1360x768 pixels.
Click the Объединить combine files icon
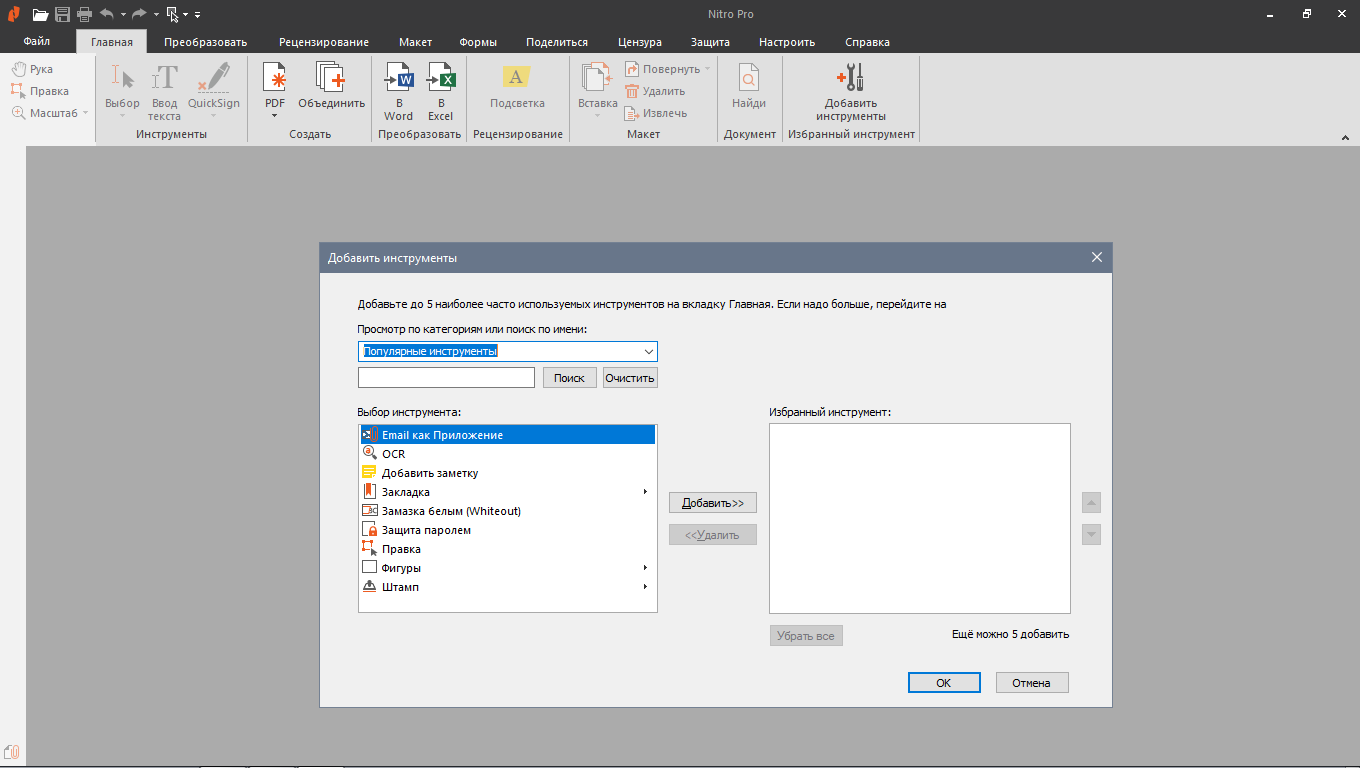pyautogui.click(x=332, y=85)
